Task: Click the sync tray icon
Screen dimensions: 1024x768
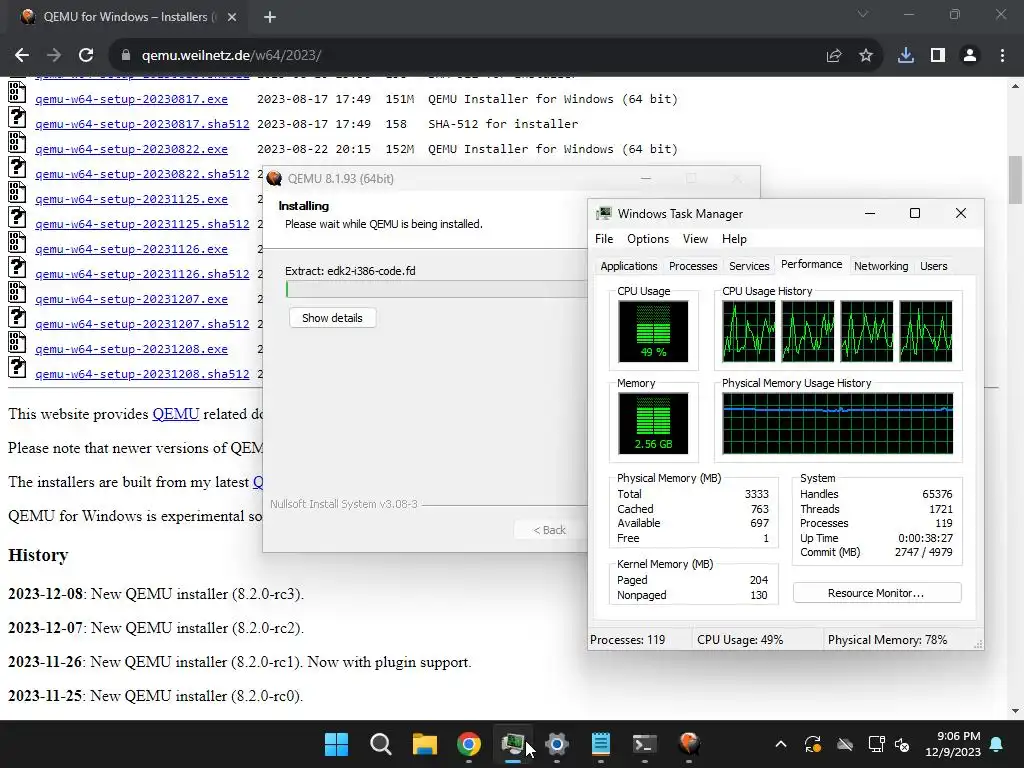Action: (x=813, y=744)
